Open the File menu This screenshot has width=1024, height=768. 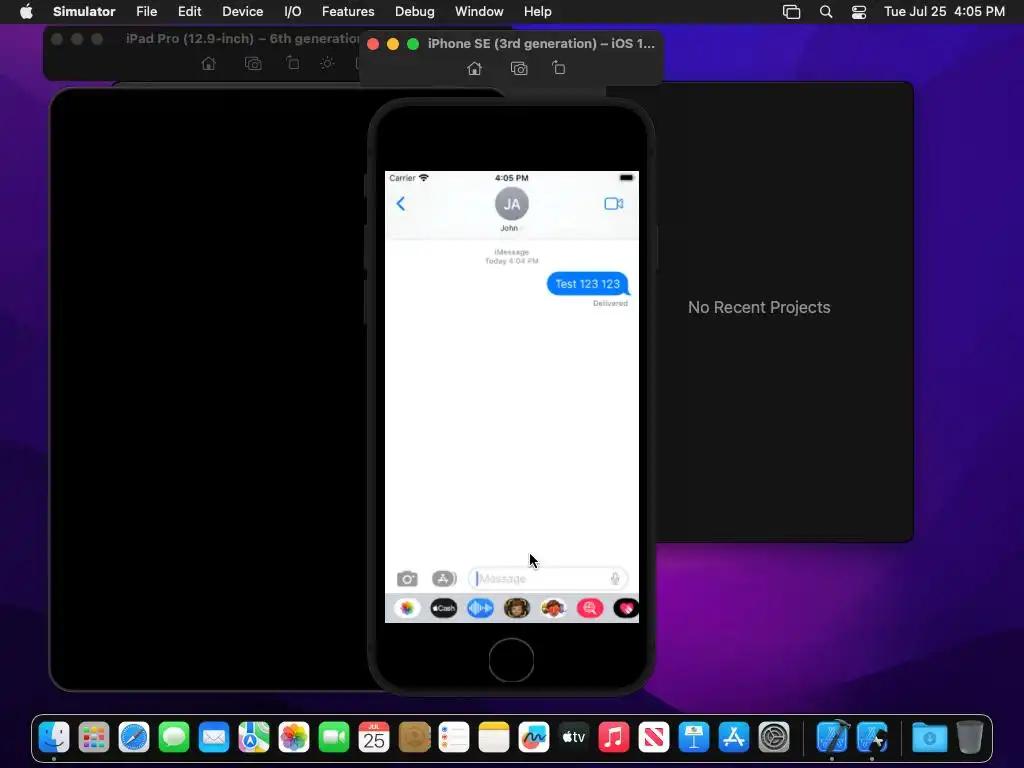pyautogui.click(x=146, y=12)
